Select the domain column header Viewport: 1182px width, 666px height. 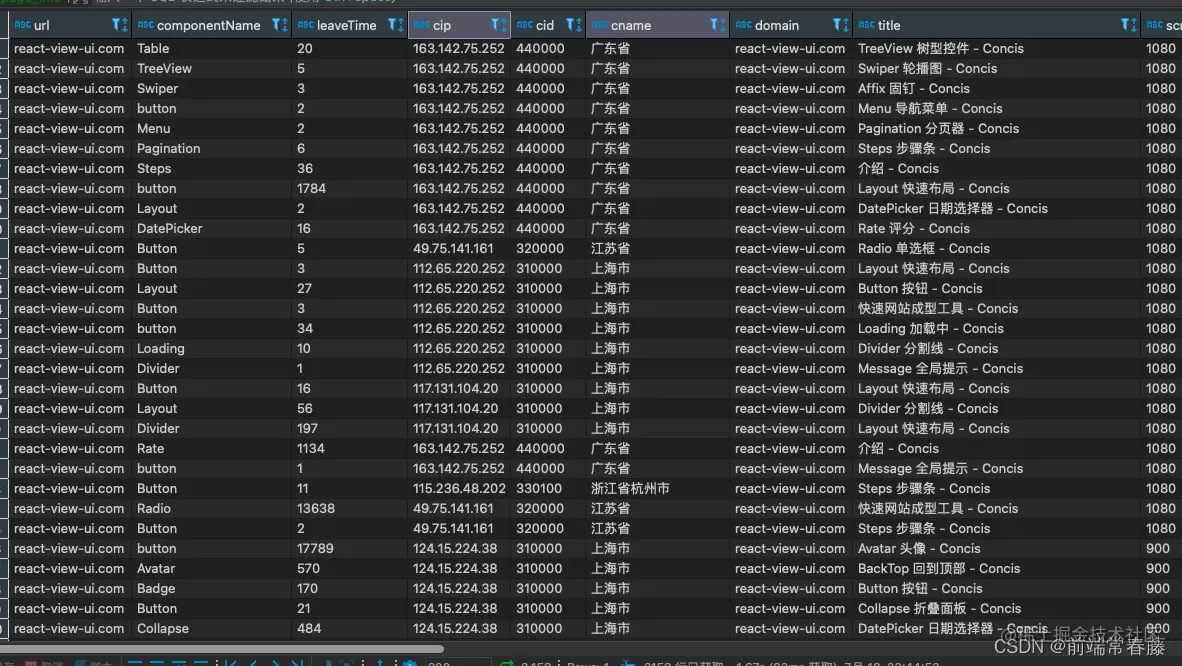pos(791,25)
